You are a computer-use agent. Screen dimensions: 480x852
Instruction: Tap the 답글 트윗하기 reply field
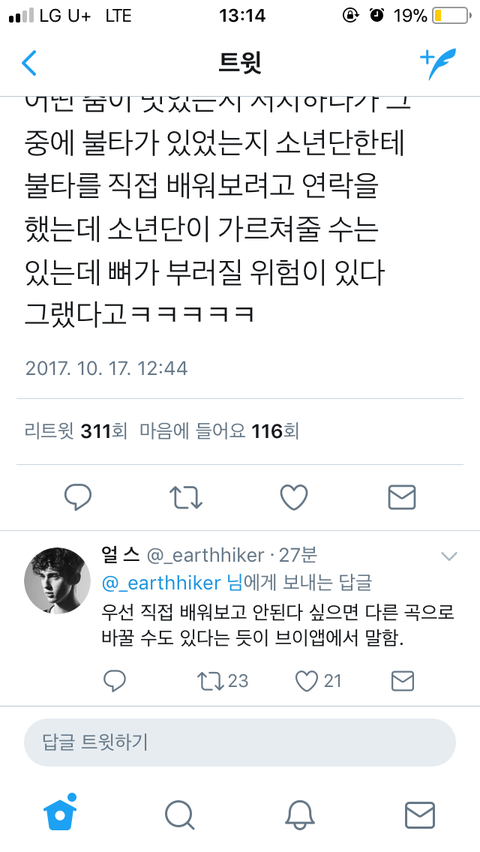pyautogui.click(x=240, y=742)
